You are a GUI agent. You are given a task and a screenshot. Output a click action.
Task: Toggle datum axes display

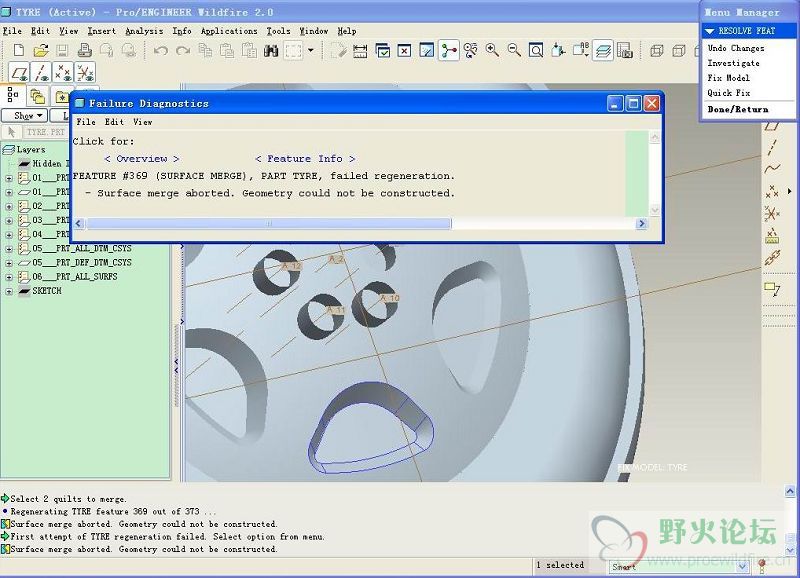pyautogui.click(x=41, y=72)
